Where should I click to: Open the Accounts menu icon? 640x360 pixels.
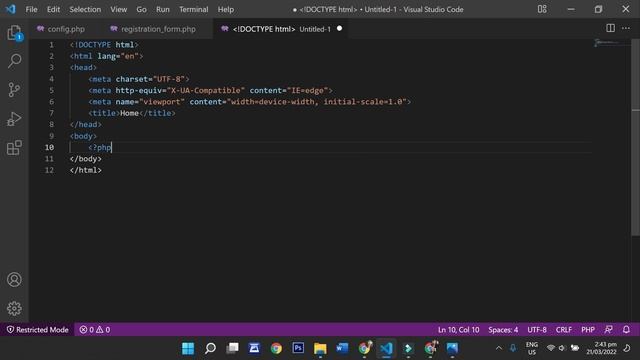[x=14, y=280]
